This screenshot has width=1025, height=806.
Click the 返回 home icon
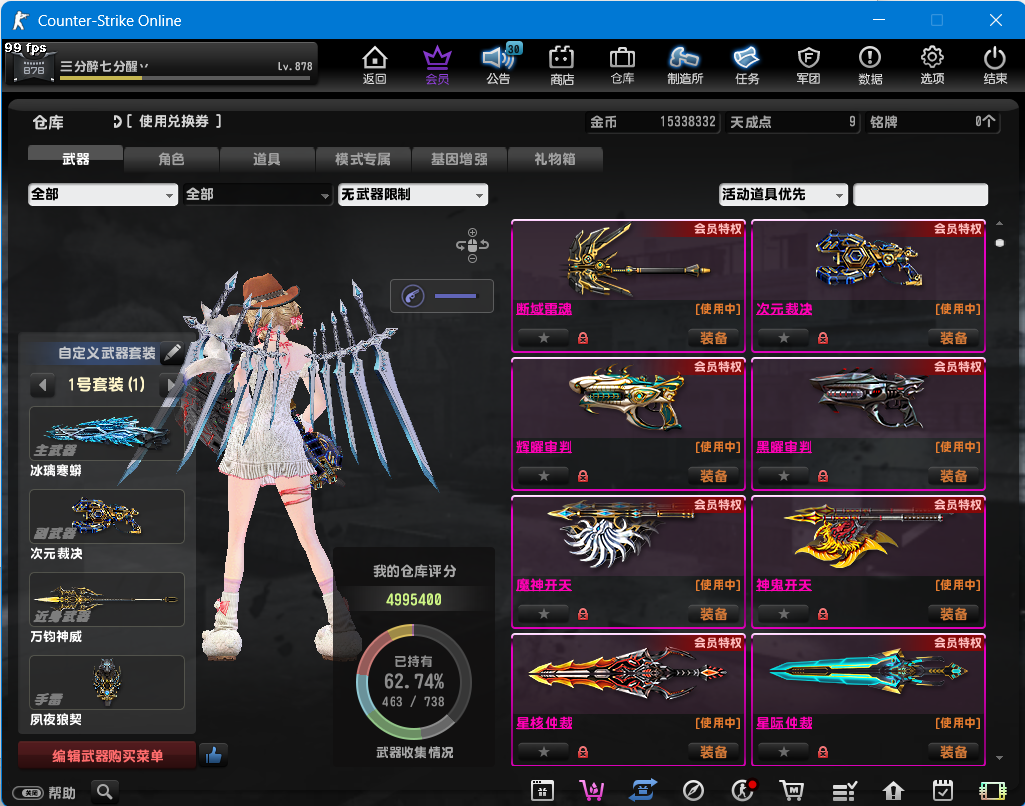(x=375, y=65)
